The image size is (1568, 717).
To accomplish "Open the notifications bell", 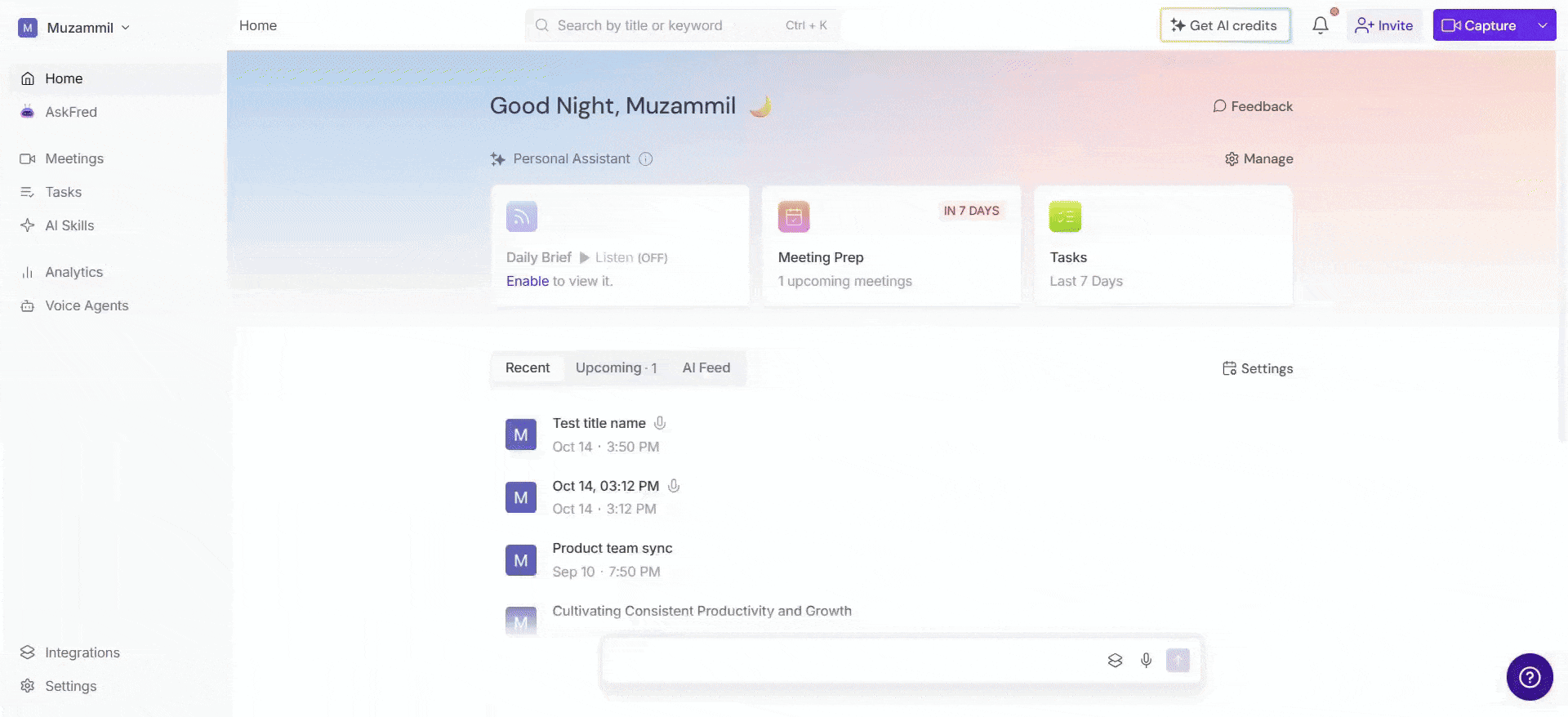I will [1320, 25].
